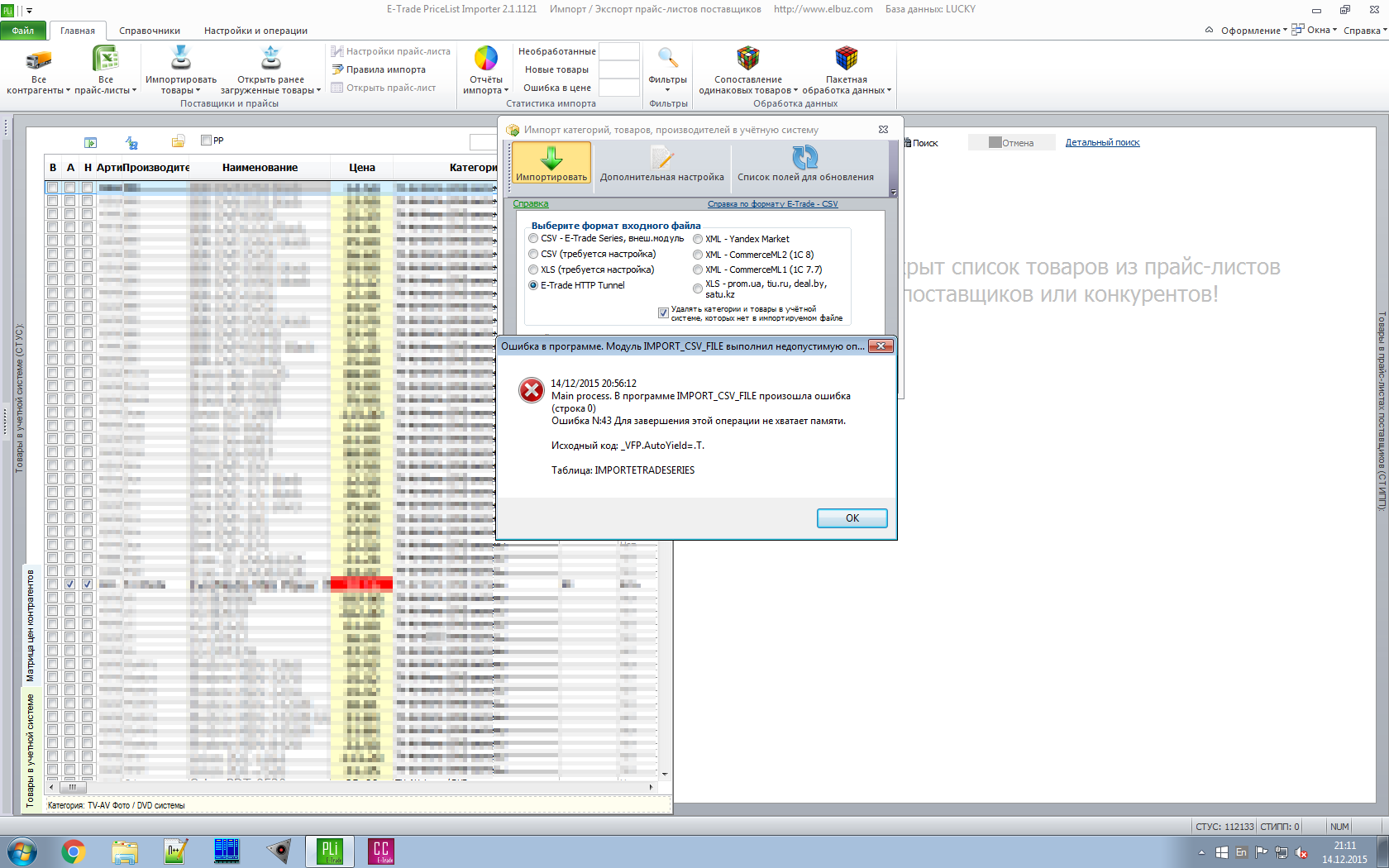Screen dimensions: 1389x868
Task: Click red error icon in error dialog
Action: pos(531,390)
